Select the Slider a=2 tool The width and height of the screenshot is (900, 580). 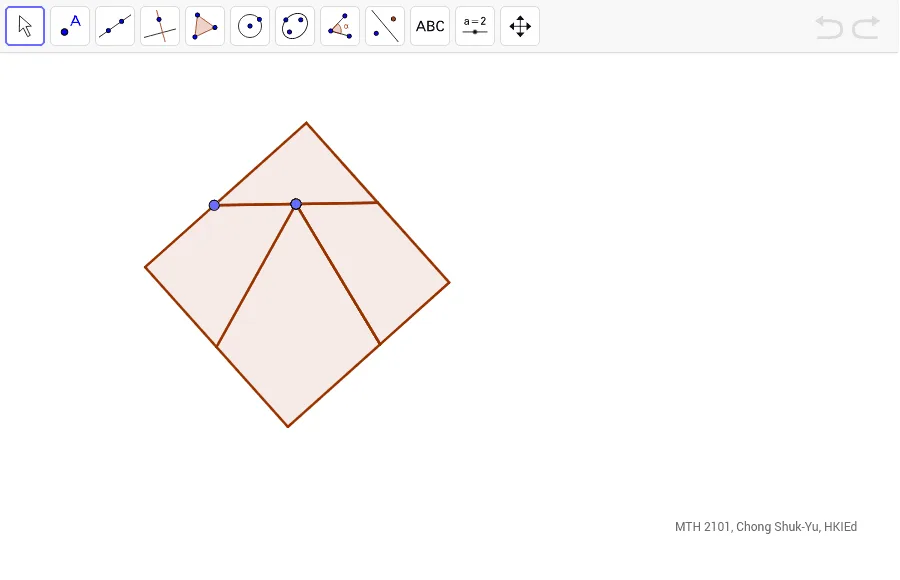point(475,26)
